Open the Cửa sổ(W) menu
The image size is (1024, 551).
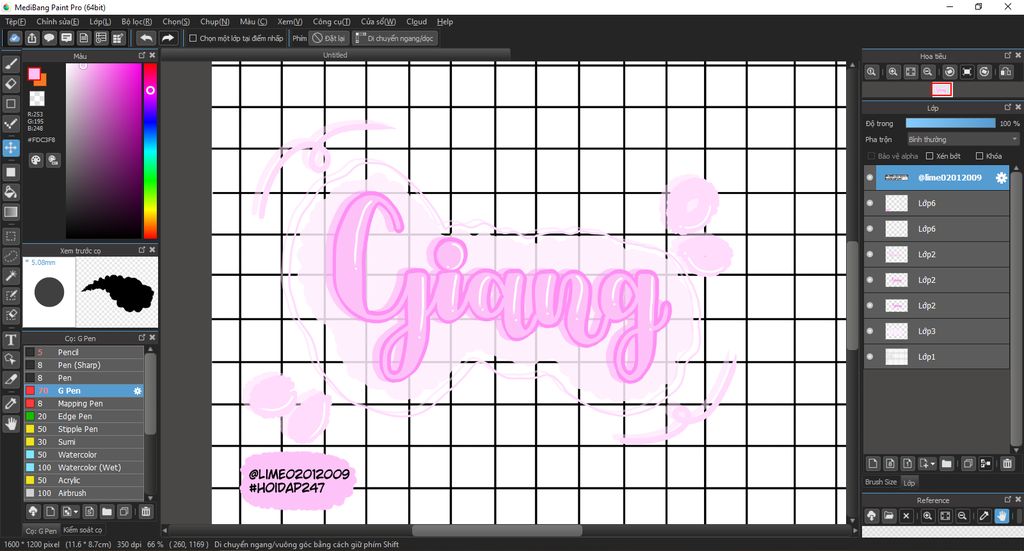pyautogui.click(x=378, y=22)
